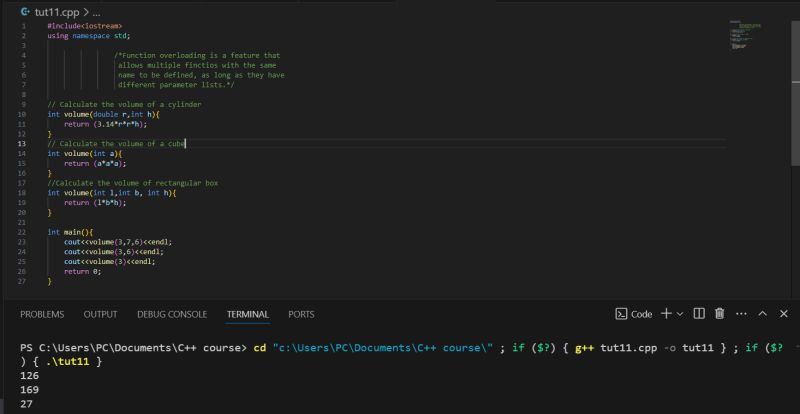Open terminal panel more actions ellipsis

(741, 314)
